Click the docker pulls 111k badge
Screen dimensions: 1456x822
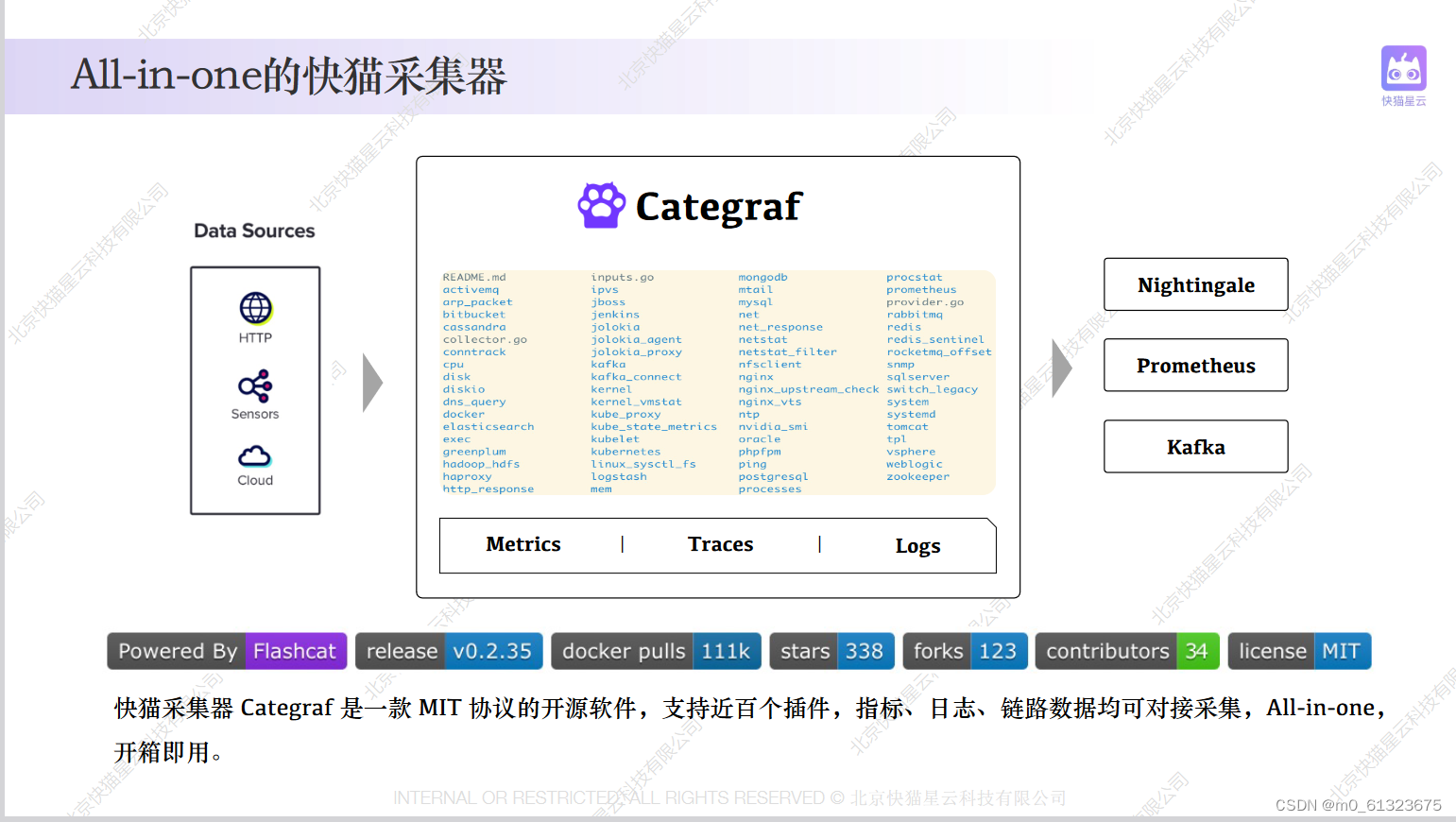tap(656, 651)
